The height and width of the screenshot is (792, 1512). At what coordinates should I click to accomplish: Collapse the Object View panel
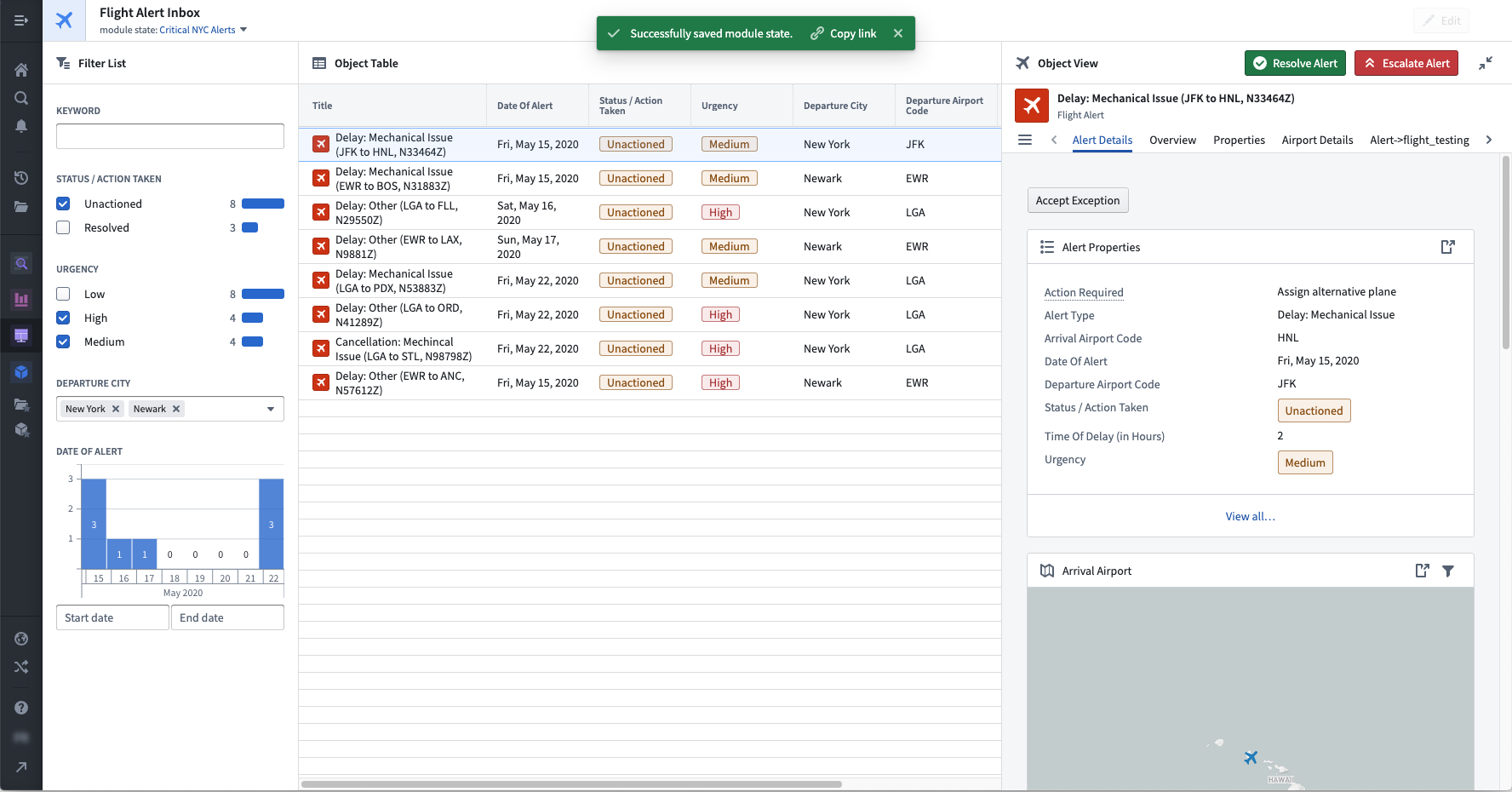[1486, 63]
